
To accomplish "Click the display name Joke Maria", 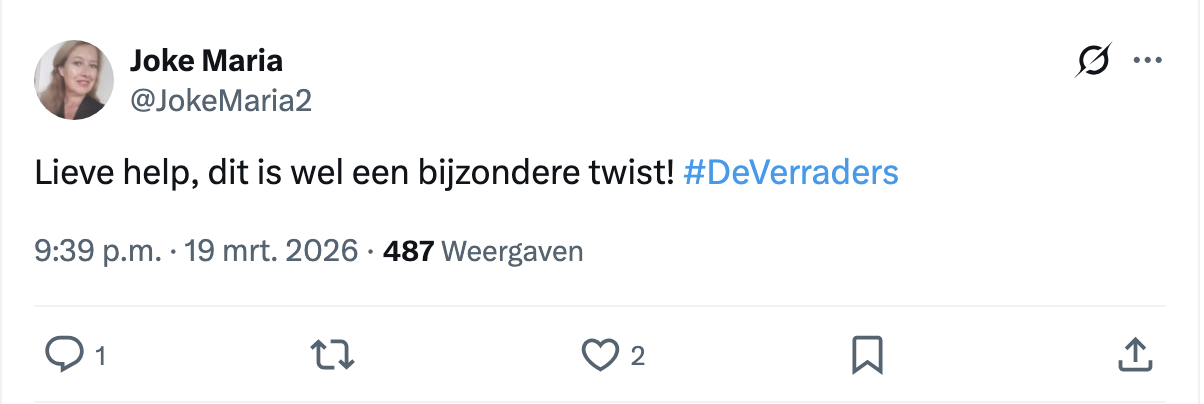I will click(206, 62).
